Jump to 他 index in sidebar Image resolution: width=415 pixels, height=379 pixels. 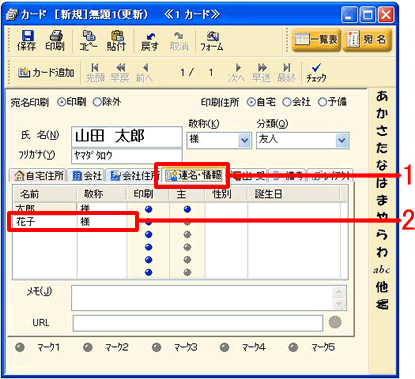(x=382, y=287)
